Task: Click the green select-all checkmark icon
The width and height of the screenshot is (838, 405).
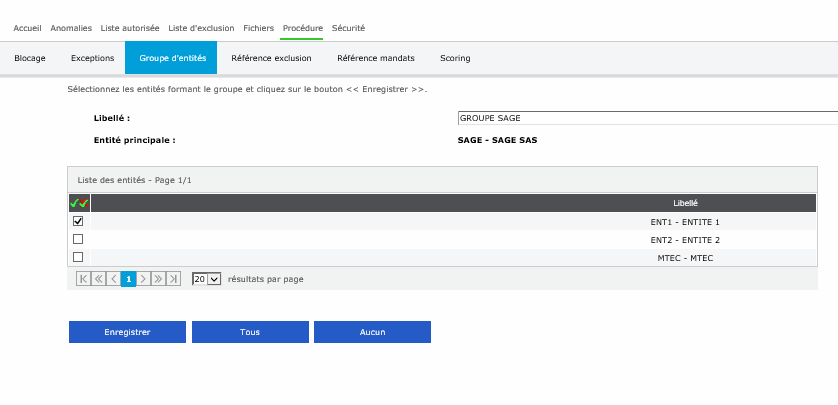Action: coord(74,203)
